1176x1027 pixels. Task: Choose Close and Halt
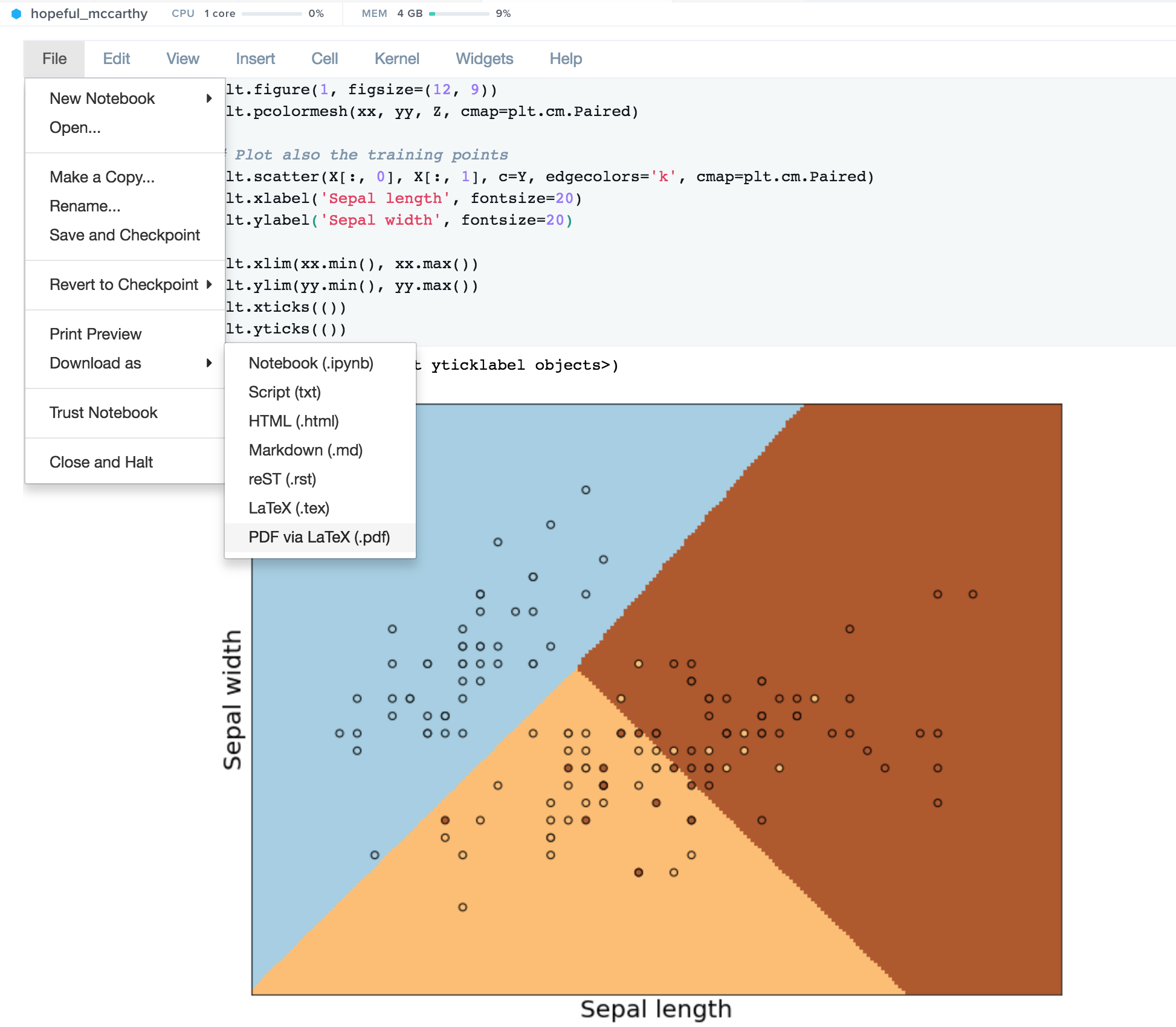click(x=101, y=462)
